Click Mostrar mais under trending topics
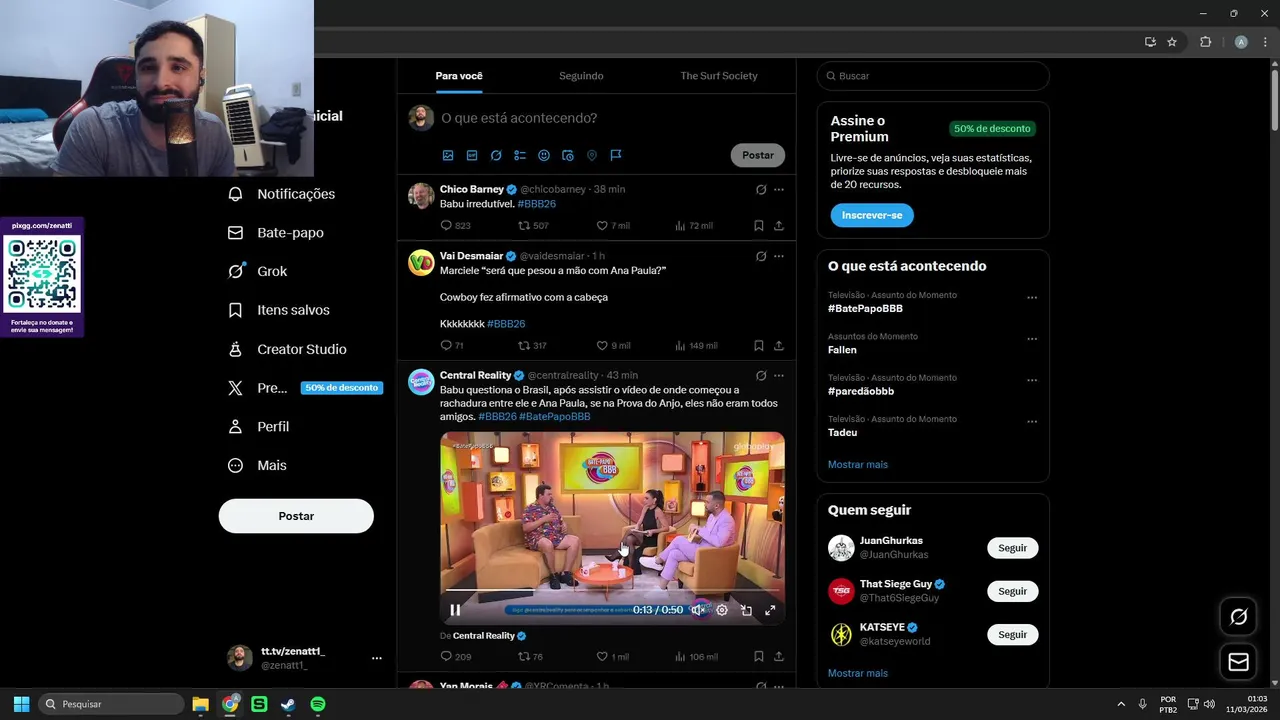Image resolution: width=1280 pixels, height=720 pixels. click(x=858, y=465)
